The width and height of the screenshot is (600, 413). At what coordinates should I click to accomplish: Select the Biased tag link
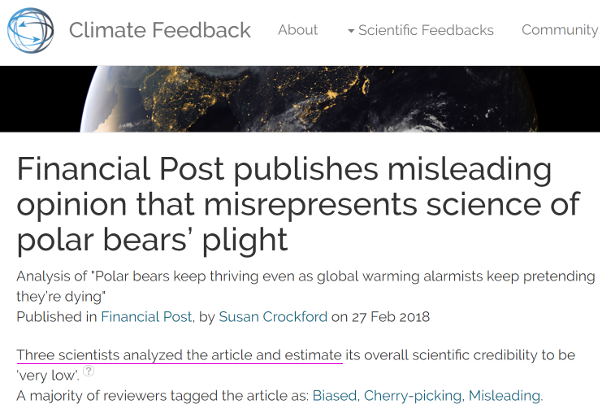pos(334,395)
